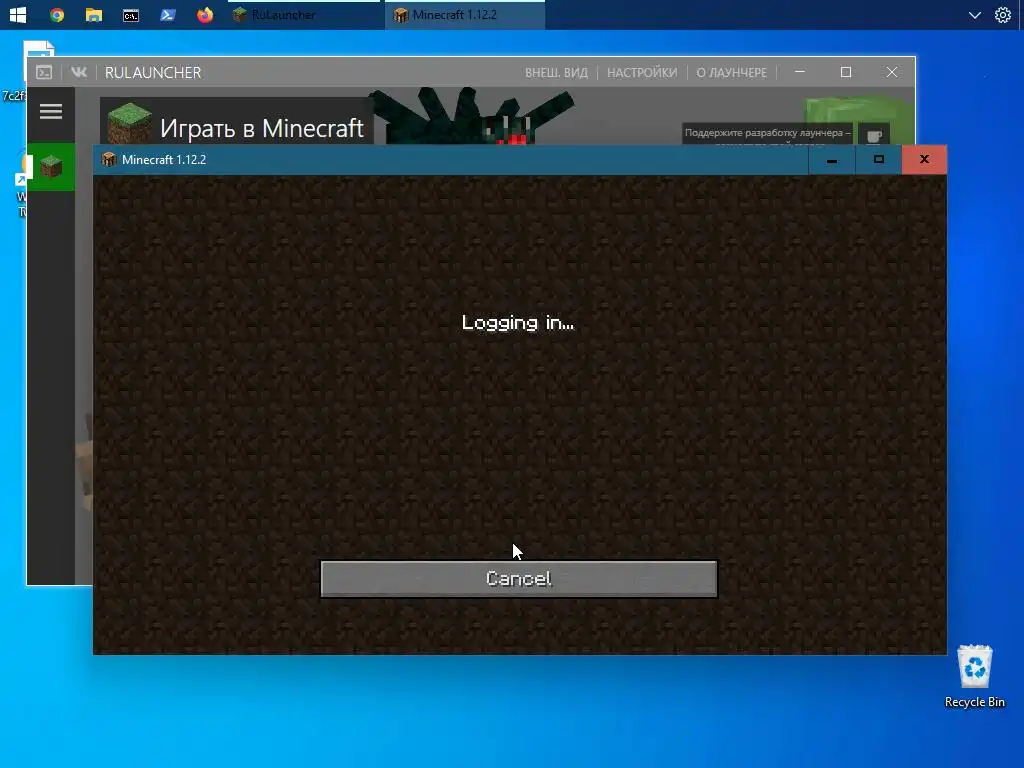
Task: Click the RULAUNCHER title text
Action: click(x=153, y=72)
